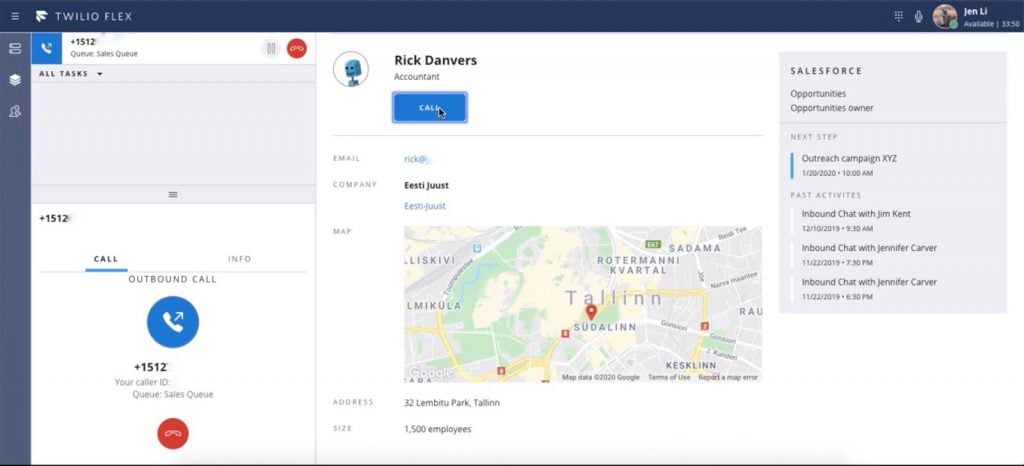Mute the microphone in top bar
Screen dimensions: 1024x466
pos(918,16)
